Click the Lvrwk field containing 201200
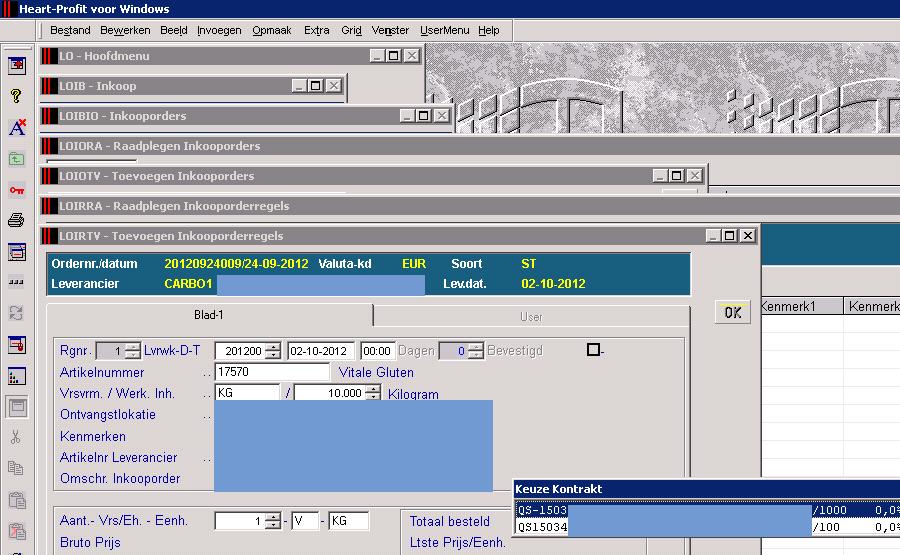 (x=241, y=351)
